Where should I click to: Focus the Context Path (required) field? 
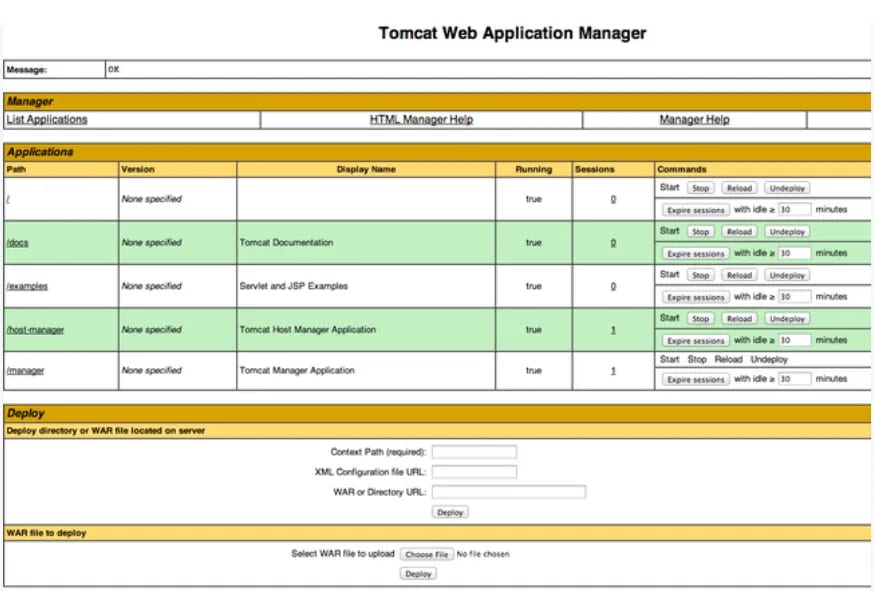tap(474, 452)
